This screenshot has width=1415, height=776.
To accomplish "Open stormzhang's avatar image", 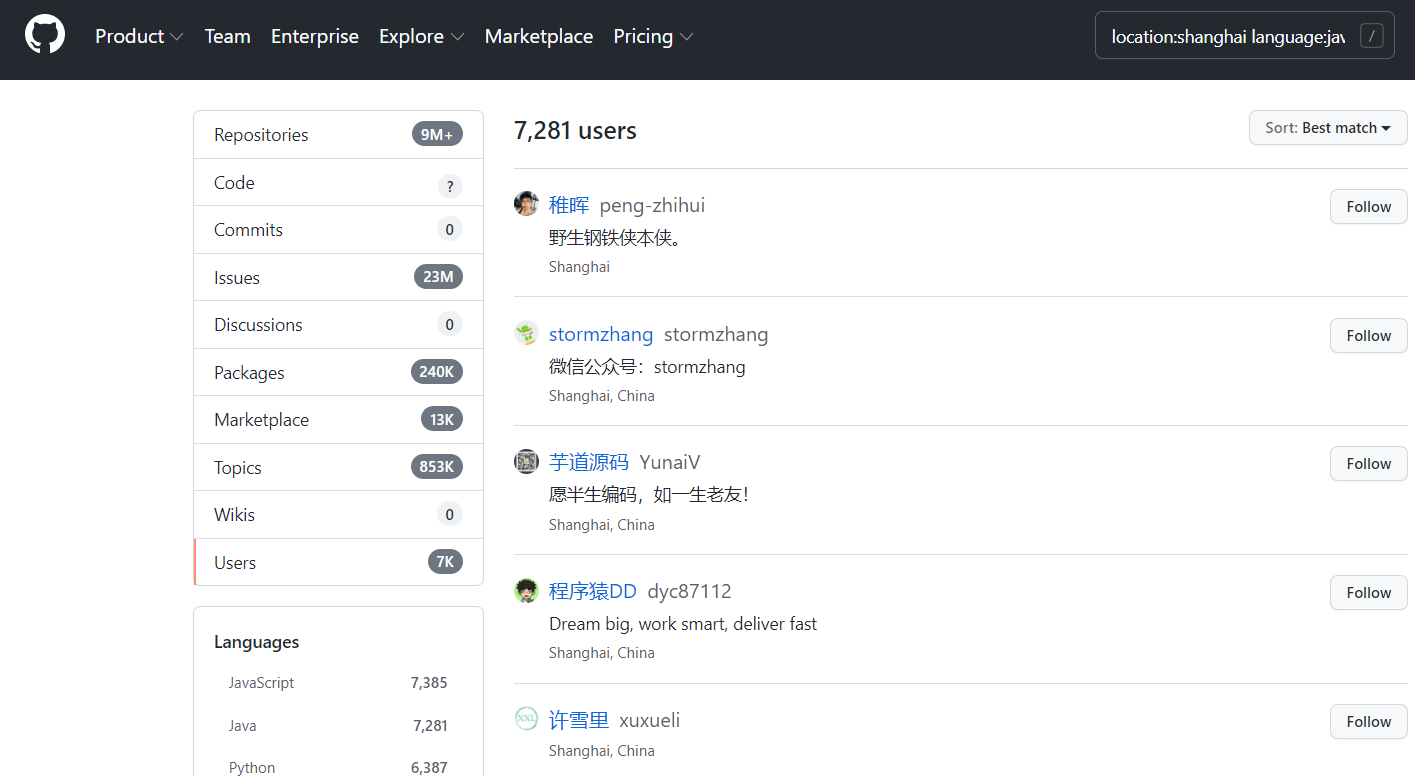I will click(526, 333).
